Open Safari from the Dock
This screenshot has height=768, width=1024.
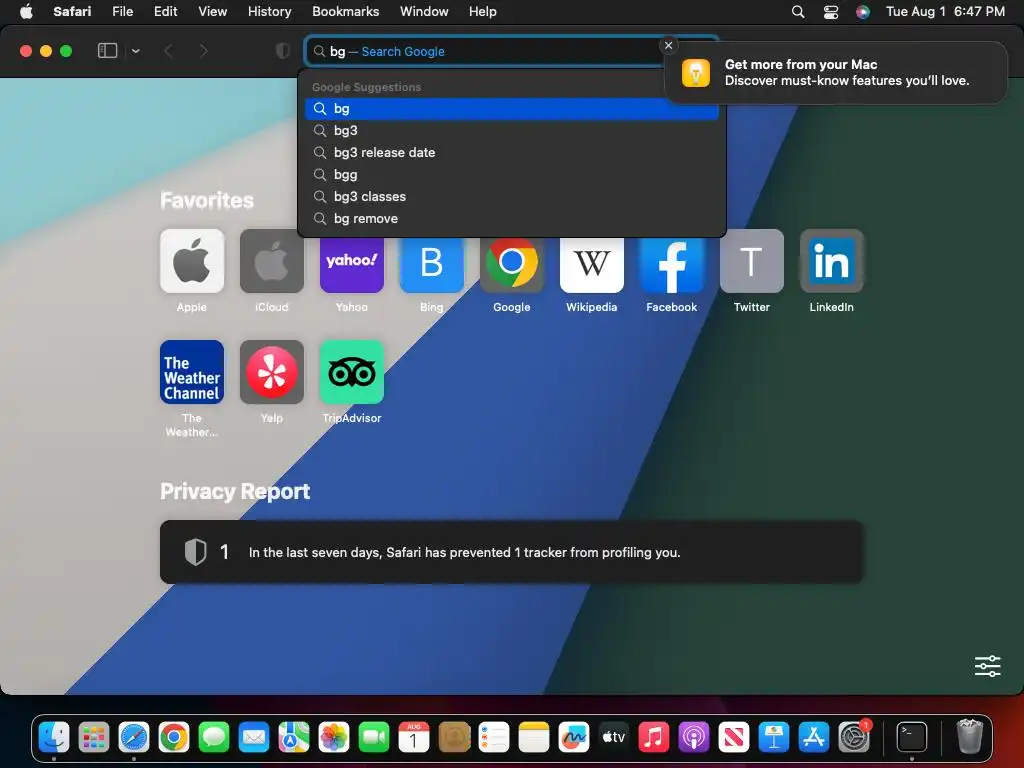click(134, 737)
